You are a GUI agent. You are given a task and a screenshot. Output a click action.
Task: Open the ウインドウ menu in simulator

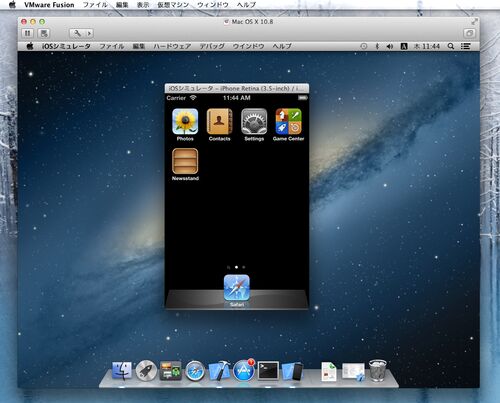248,46
